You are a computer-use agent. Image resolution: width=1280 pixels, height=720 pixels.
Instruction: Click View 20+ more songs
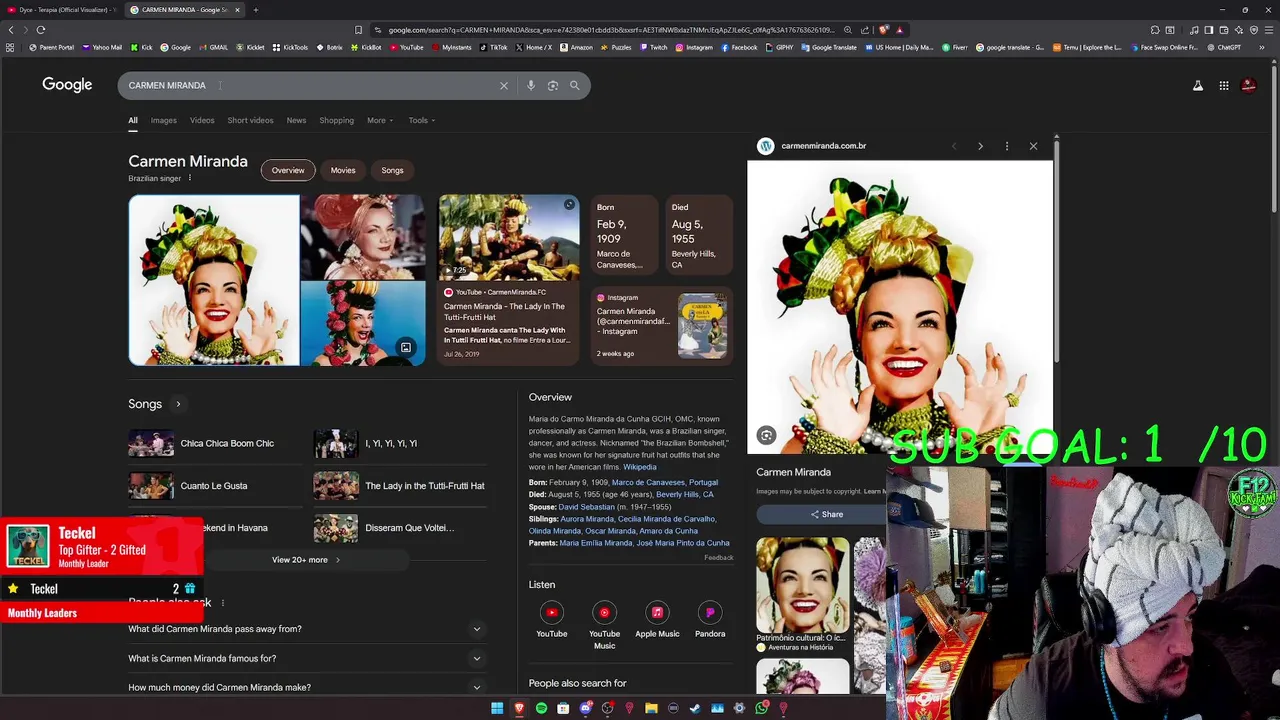point(306,560)
